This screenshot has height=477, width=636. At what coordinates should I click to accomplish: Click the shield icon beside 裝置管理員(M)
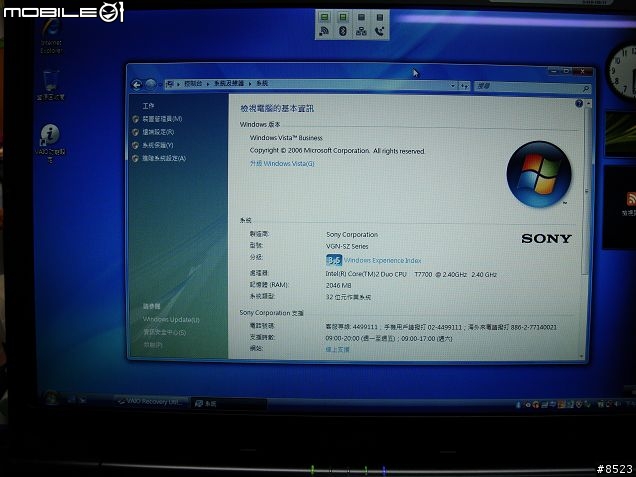(135, 119)
